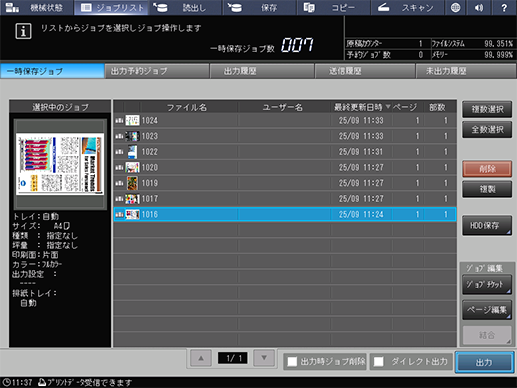Click the selected job preview thumbnail
Image resolution: width=517 pixels, height=388 pixels.
tap(60, 164)
